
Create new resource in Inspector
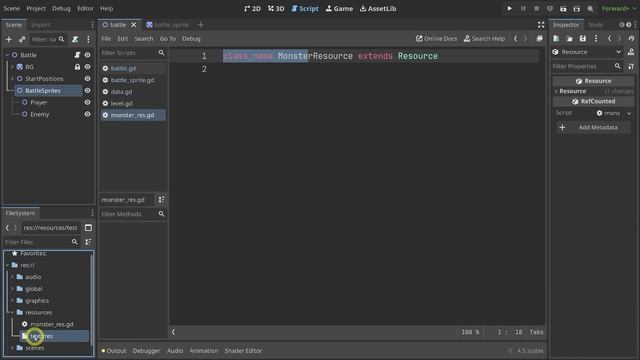556,38
